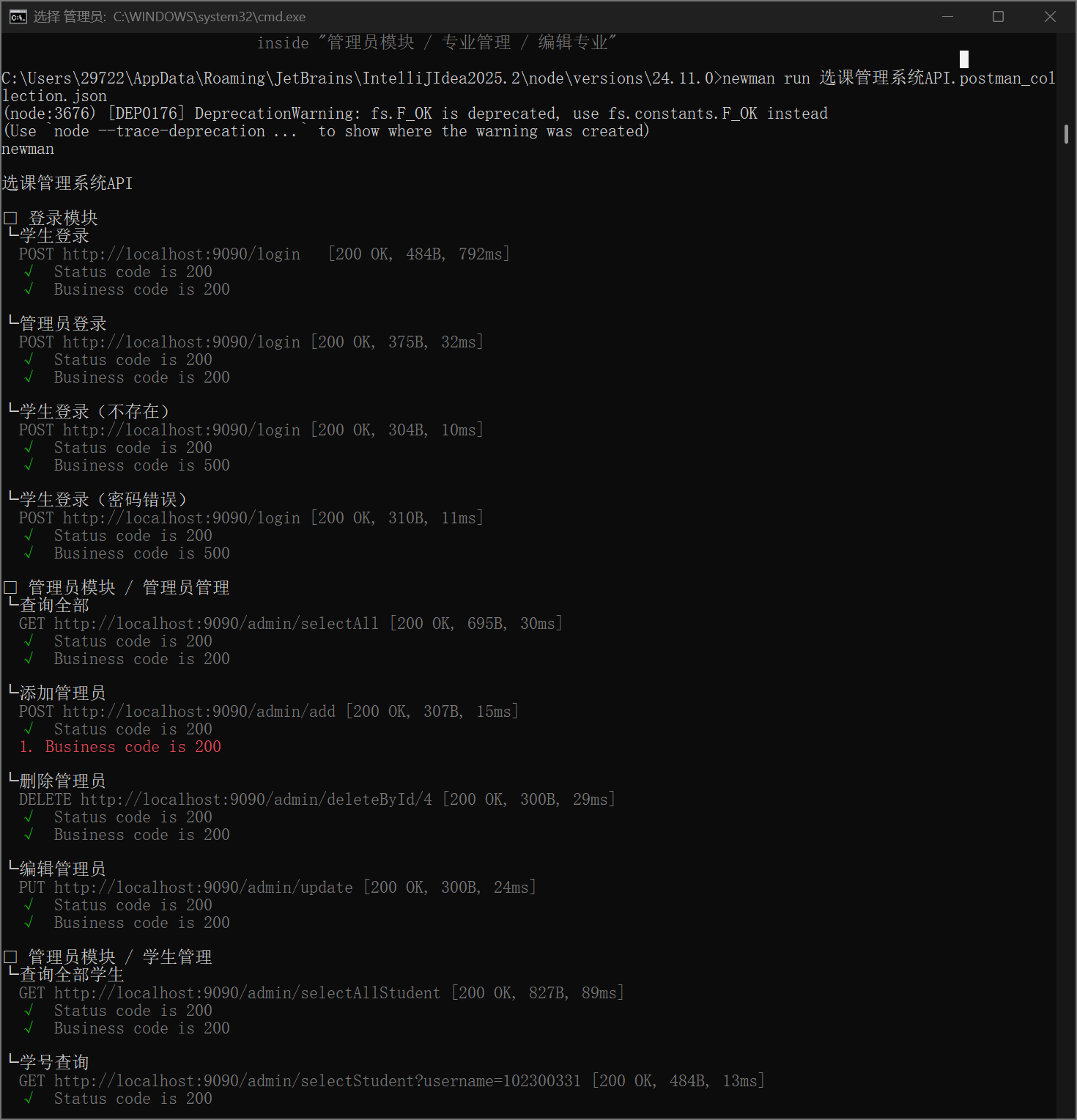Screen dimensions: 1077x1120
Task: Click the 学号查询 request name
Action: point(54,1063)
